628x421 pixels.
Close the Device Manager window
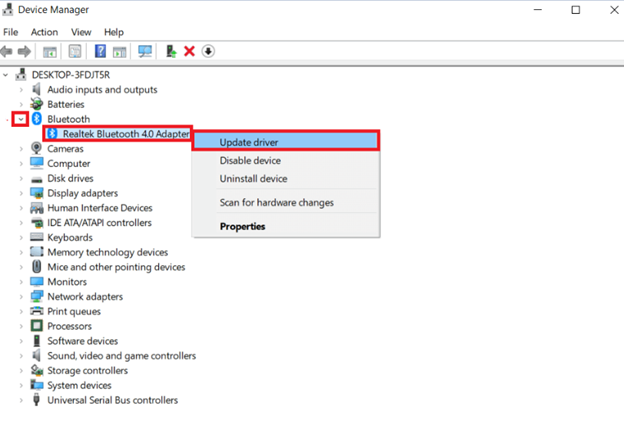point(614,10)
